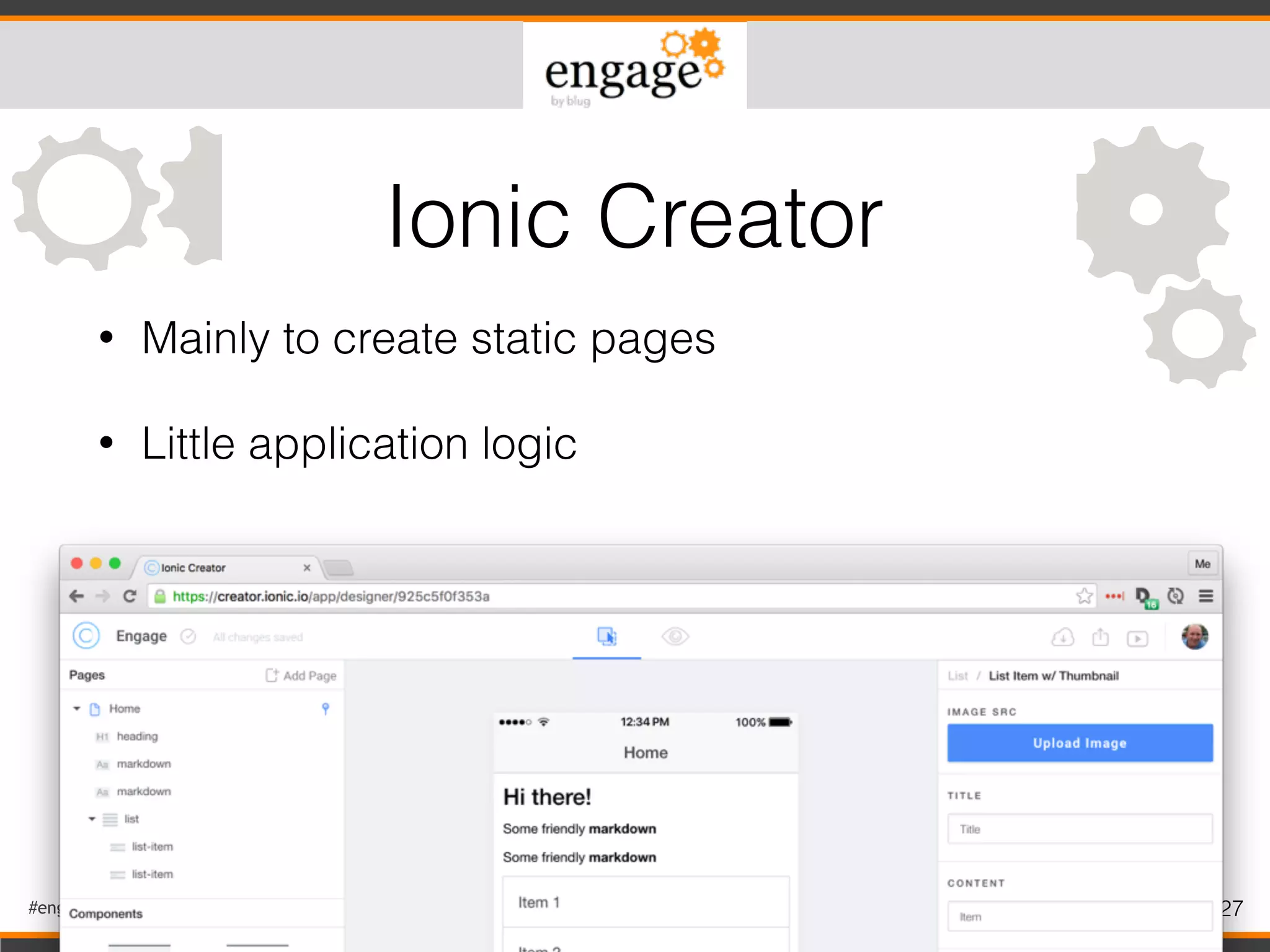
Task: Open the Chrome hamburger menu
Action: click(1206, 596)
